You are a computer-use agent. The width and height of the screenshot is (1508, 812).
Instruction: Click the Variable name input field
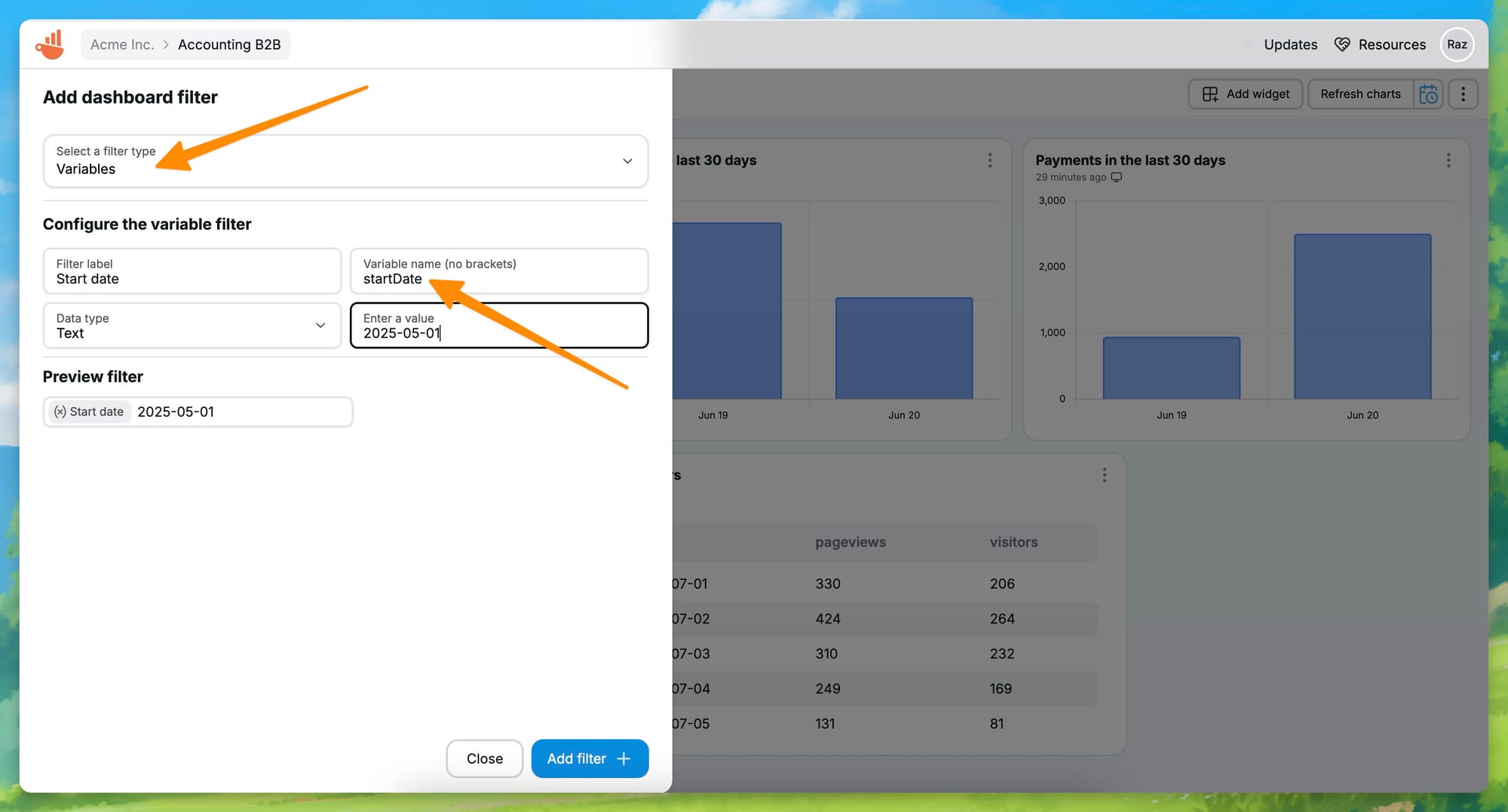498,271
